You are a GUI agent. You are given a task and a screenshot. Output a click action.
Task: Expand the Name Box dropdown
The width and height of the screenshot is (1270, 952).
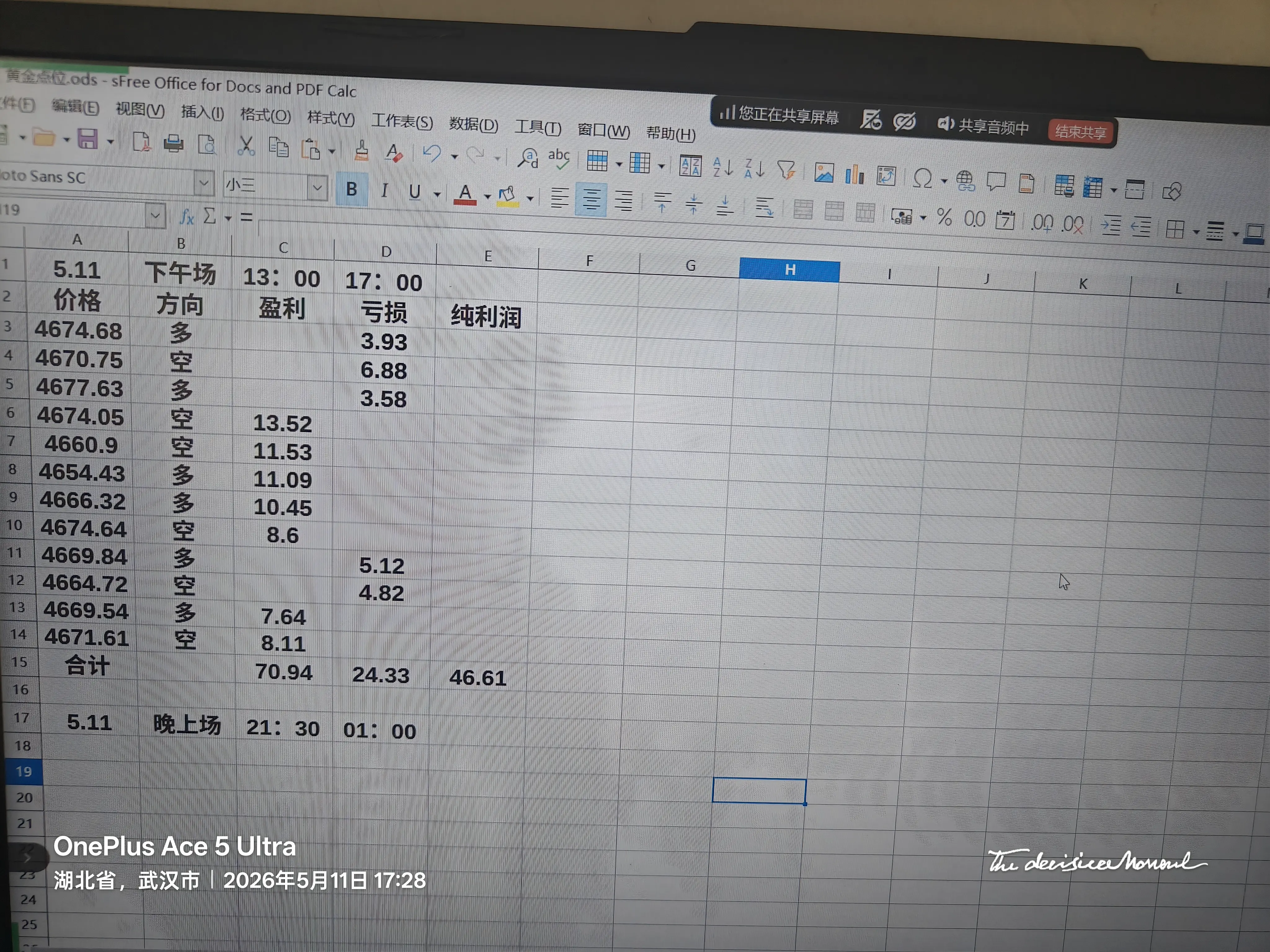155,216
